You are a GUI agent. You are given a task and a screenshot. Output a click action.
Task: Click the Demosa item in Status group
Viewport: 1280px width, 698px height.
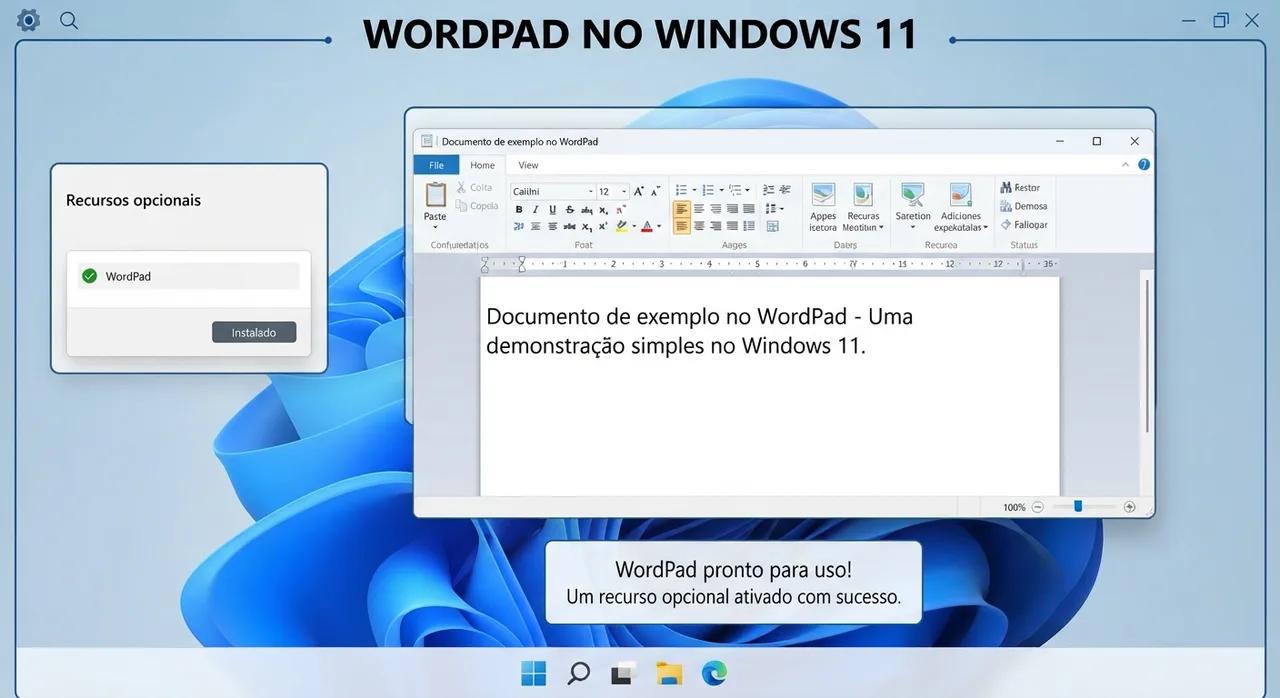coord(1023,206)
